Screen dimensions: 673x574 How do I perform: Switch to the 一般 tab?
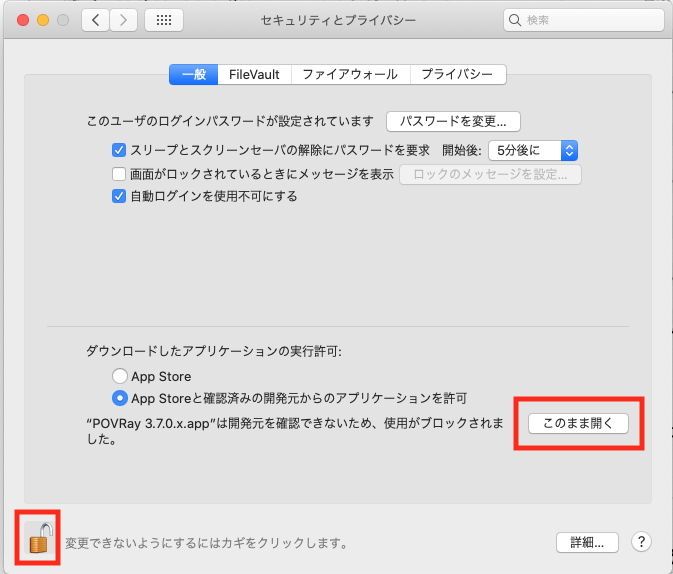tap(194, 74)
